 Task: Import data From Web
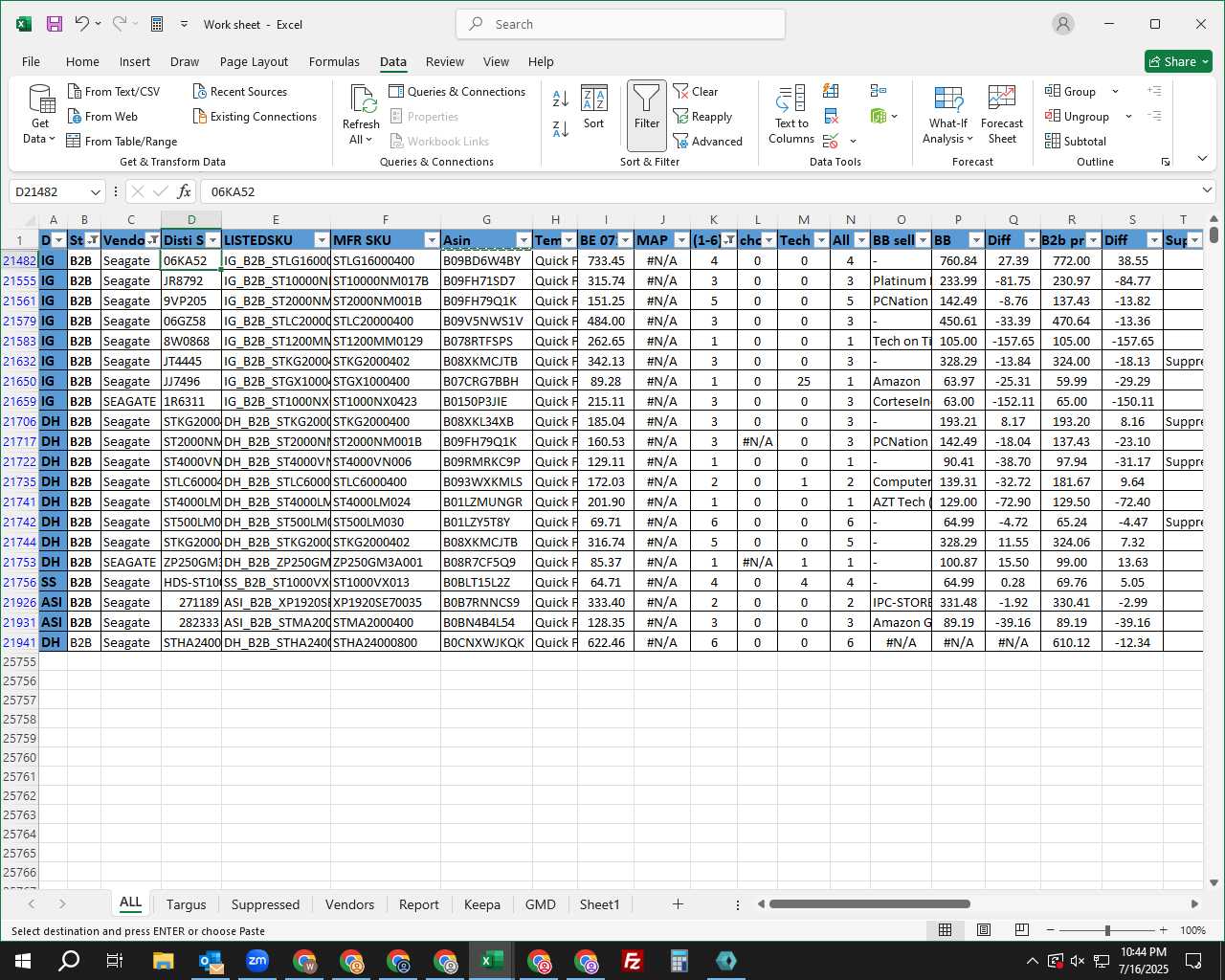pos(102,117)
